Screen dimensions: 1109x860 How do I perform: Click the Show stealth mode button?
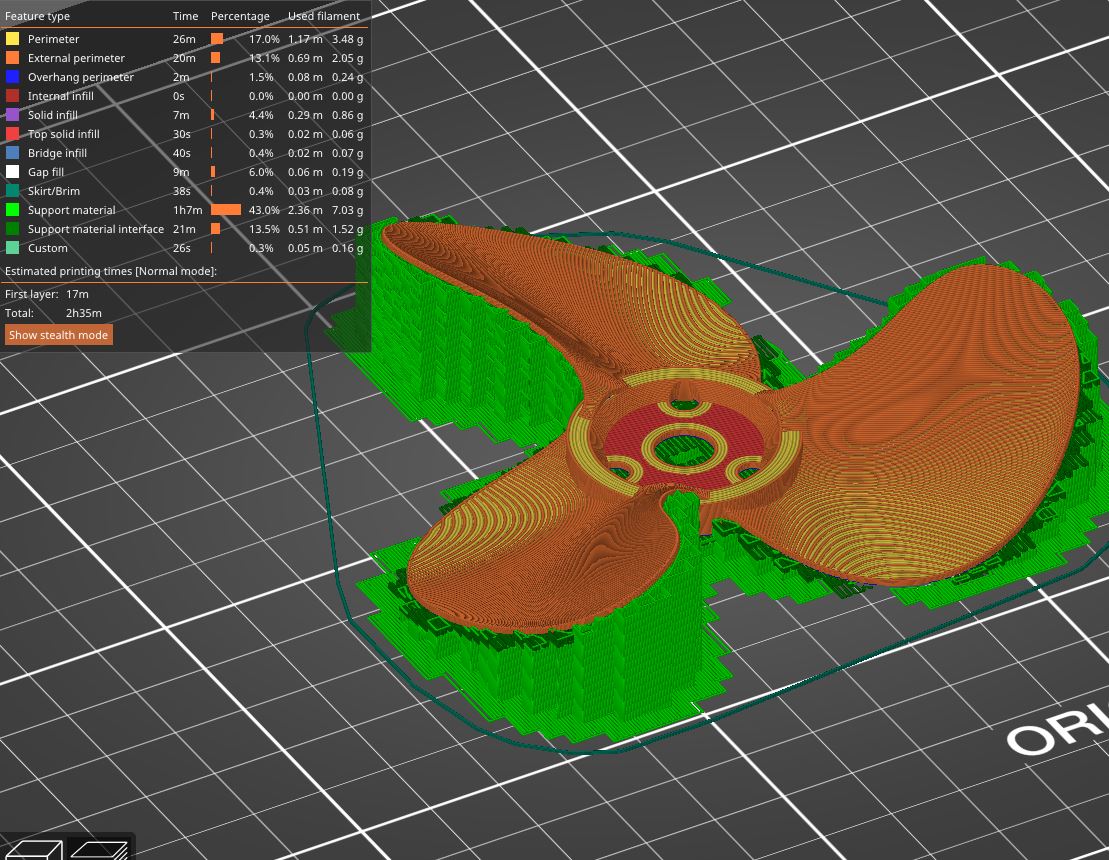(x=58, y=335)
